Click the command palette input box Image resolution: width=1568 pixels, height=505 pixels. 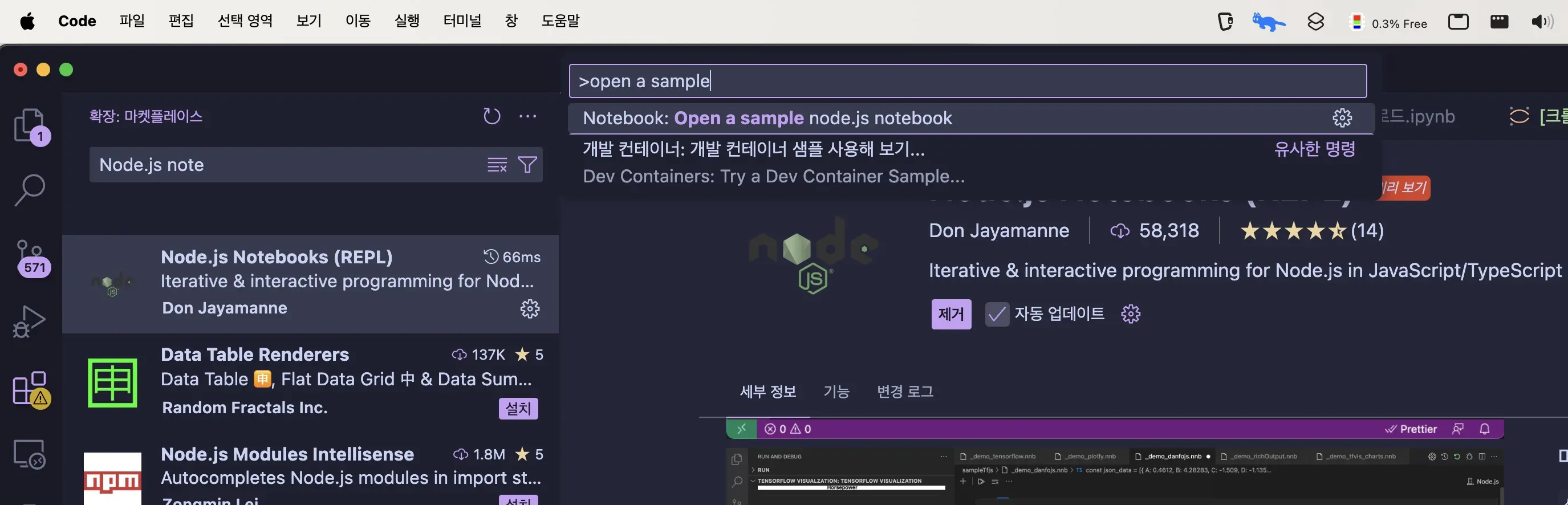coord(967,81)
